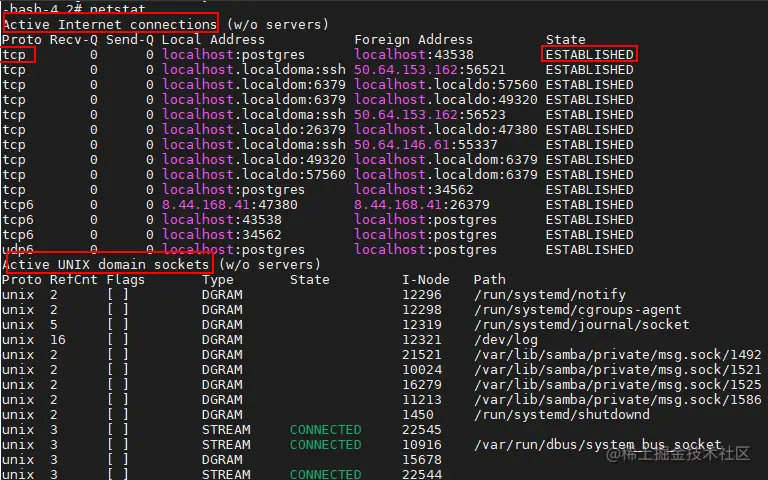768x480 pixels.
Task: Click ESTABLISHED in the 8.44.168.41:47380 row
Action: (x=590, y=205)
